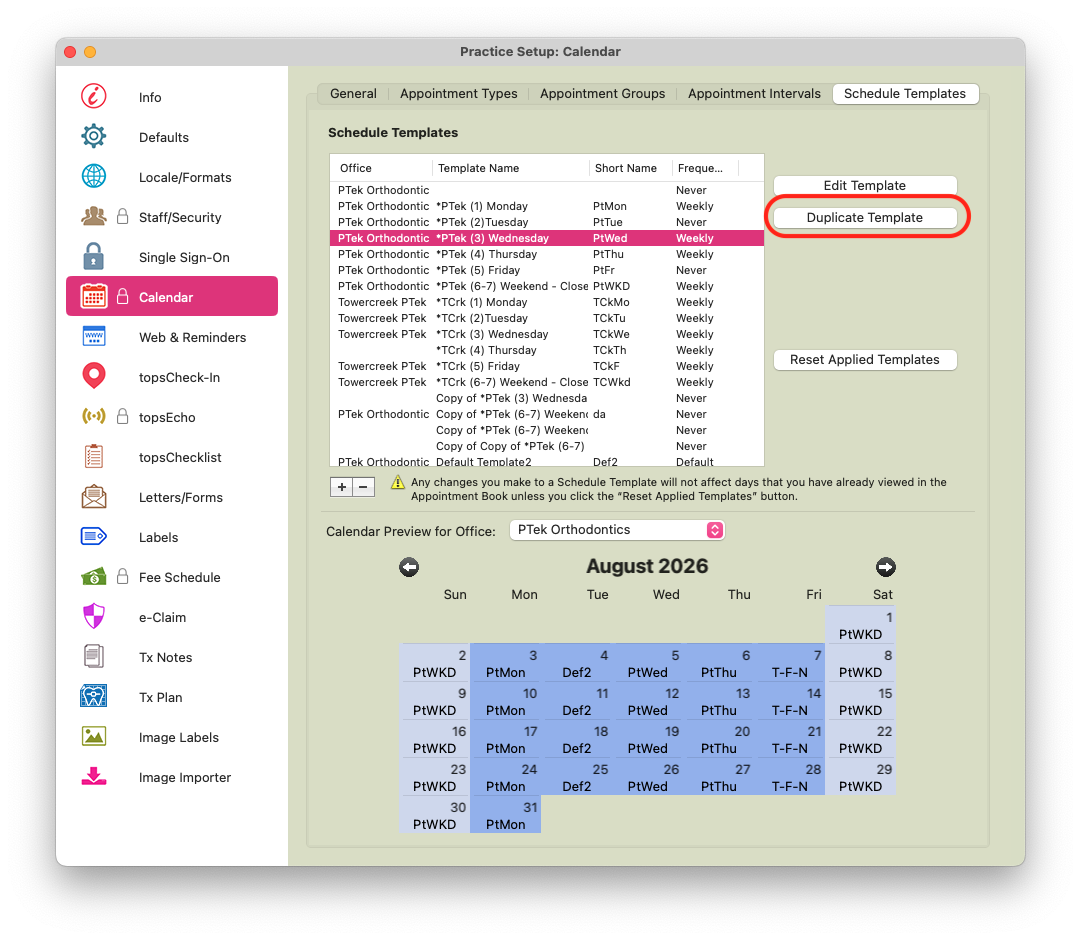Select the *PTek (3) Wednesday row
This screenshot has height=940, width=1081.
pyautogui.click(x=547, y=238)
